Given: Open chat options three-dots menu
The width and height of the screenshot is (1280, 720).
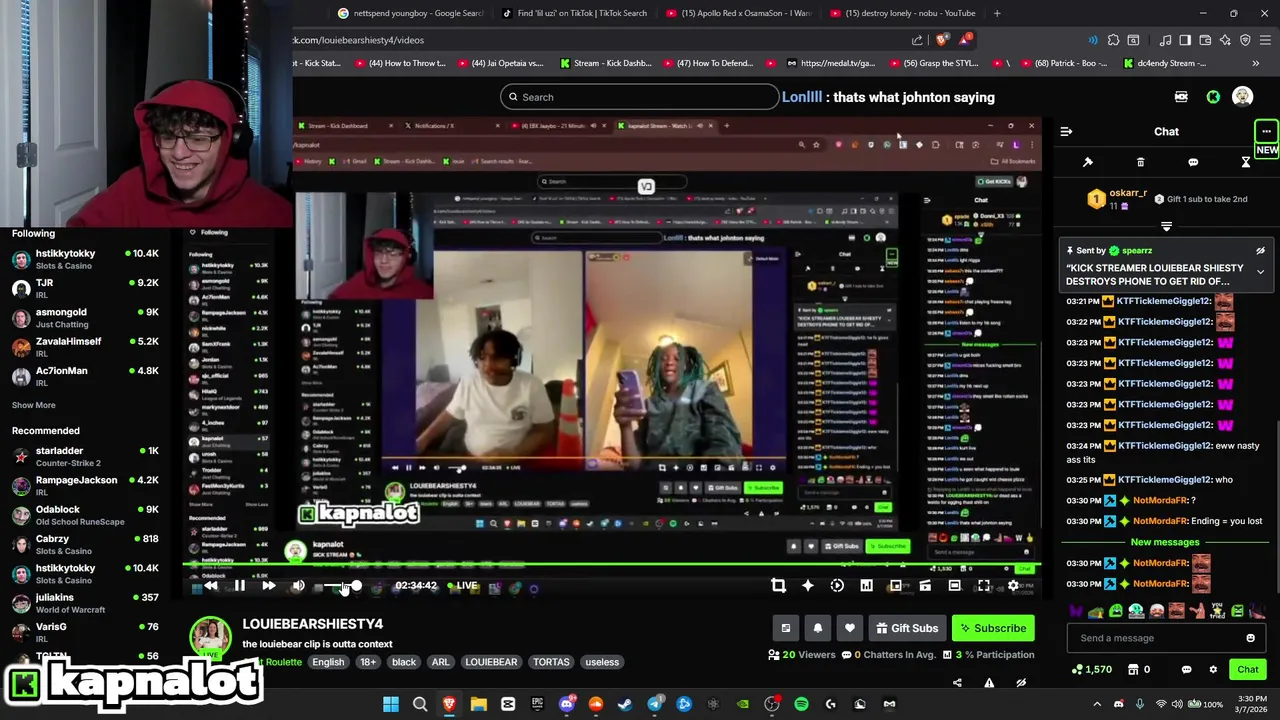Looking at the screenshot, I should (1266, 131).
